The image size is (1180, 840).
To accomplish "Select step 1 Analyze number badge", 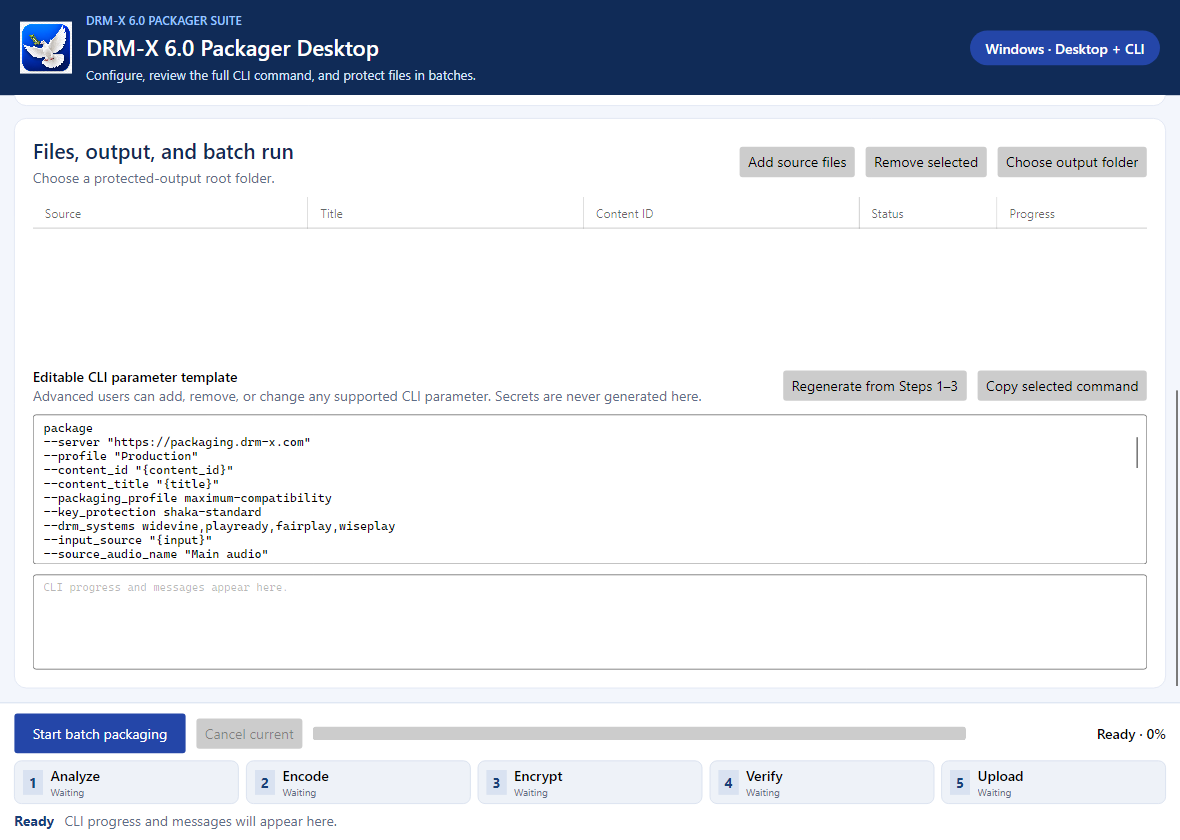I will pyautogui.click(x=32, y=783).
